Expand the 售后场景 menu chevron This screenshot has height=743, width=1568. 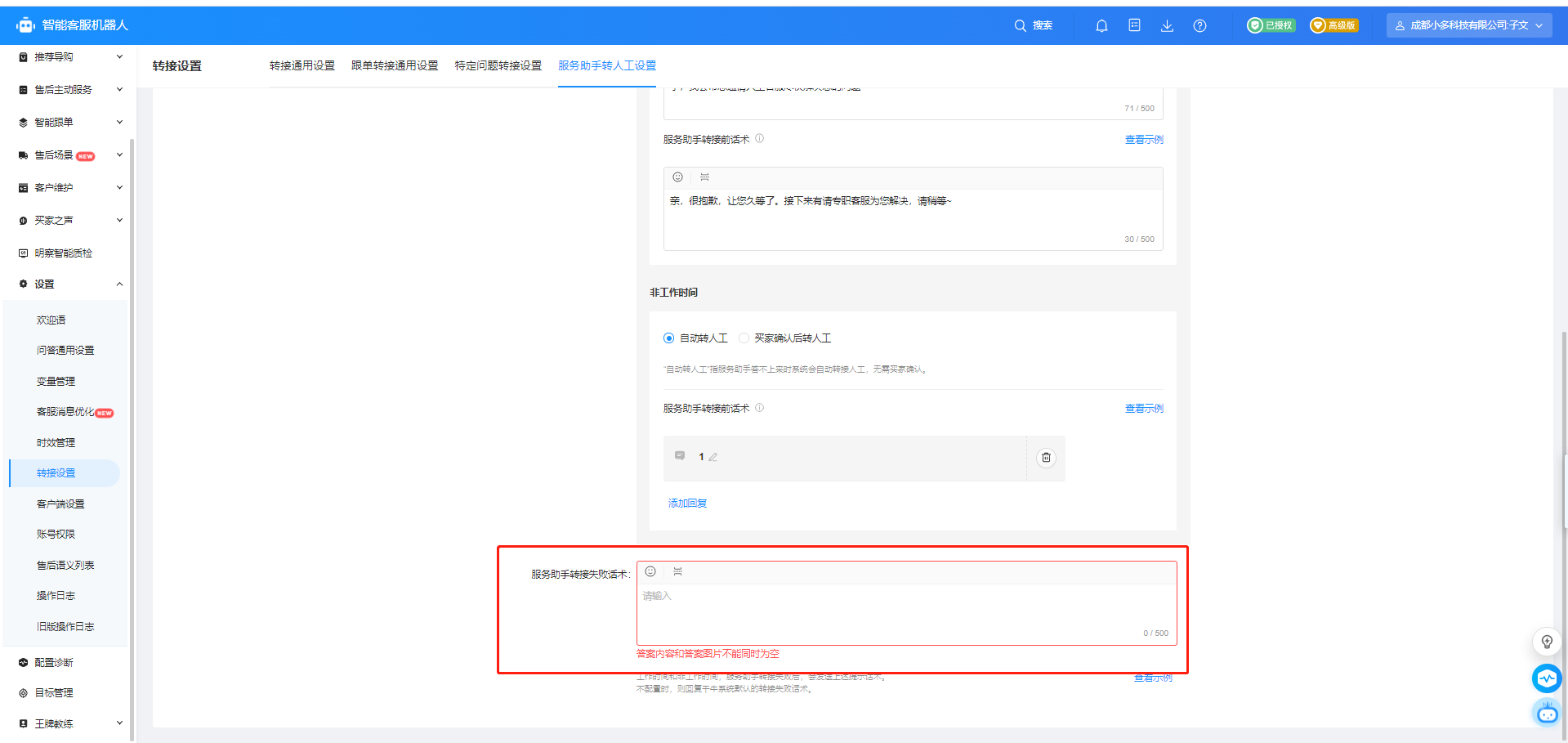(x=119, y=155)
